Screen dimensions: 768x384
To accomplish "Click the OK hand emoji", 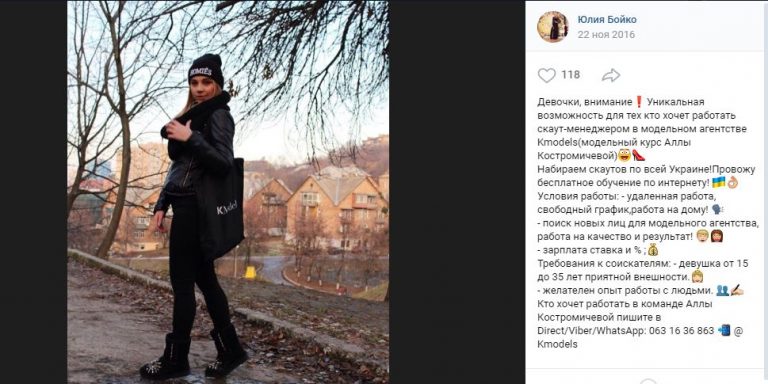I will click(733, 182).
